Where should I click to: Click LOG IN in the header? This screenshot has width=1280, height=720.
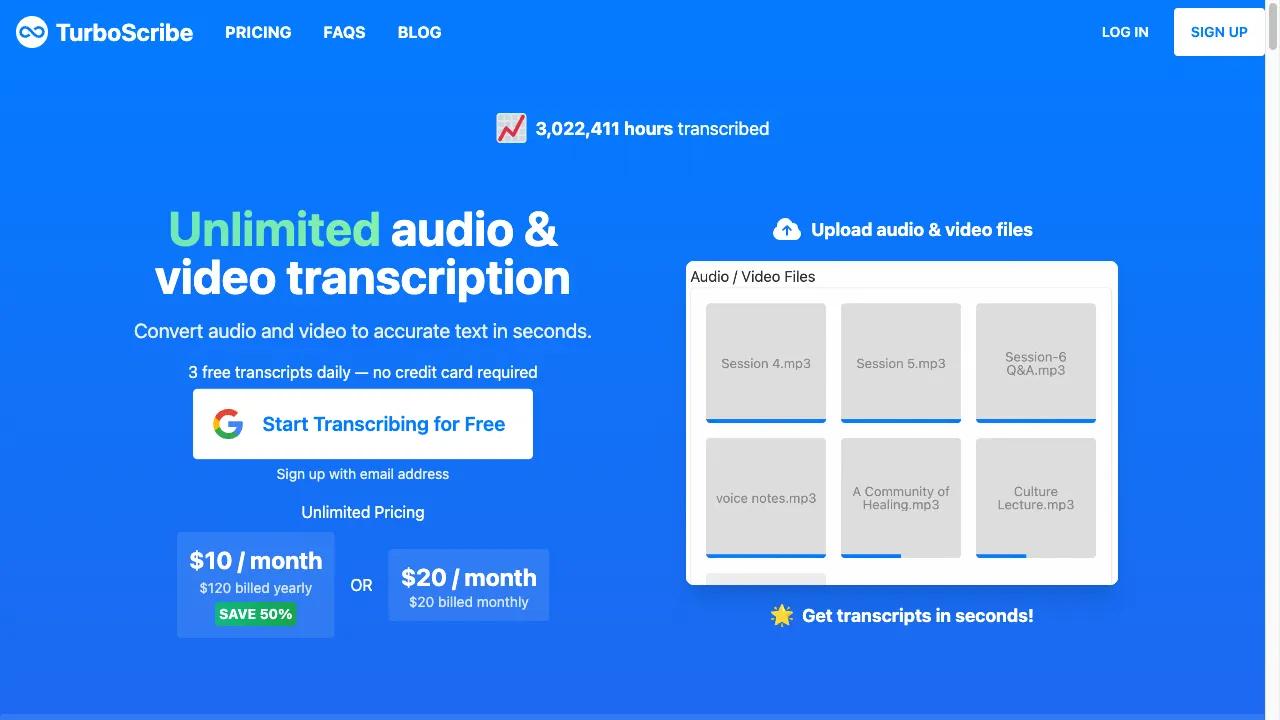pos(1125,32)
